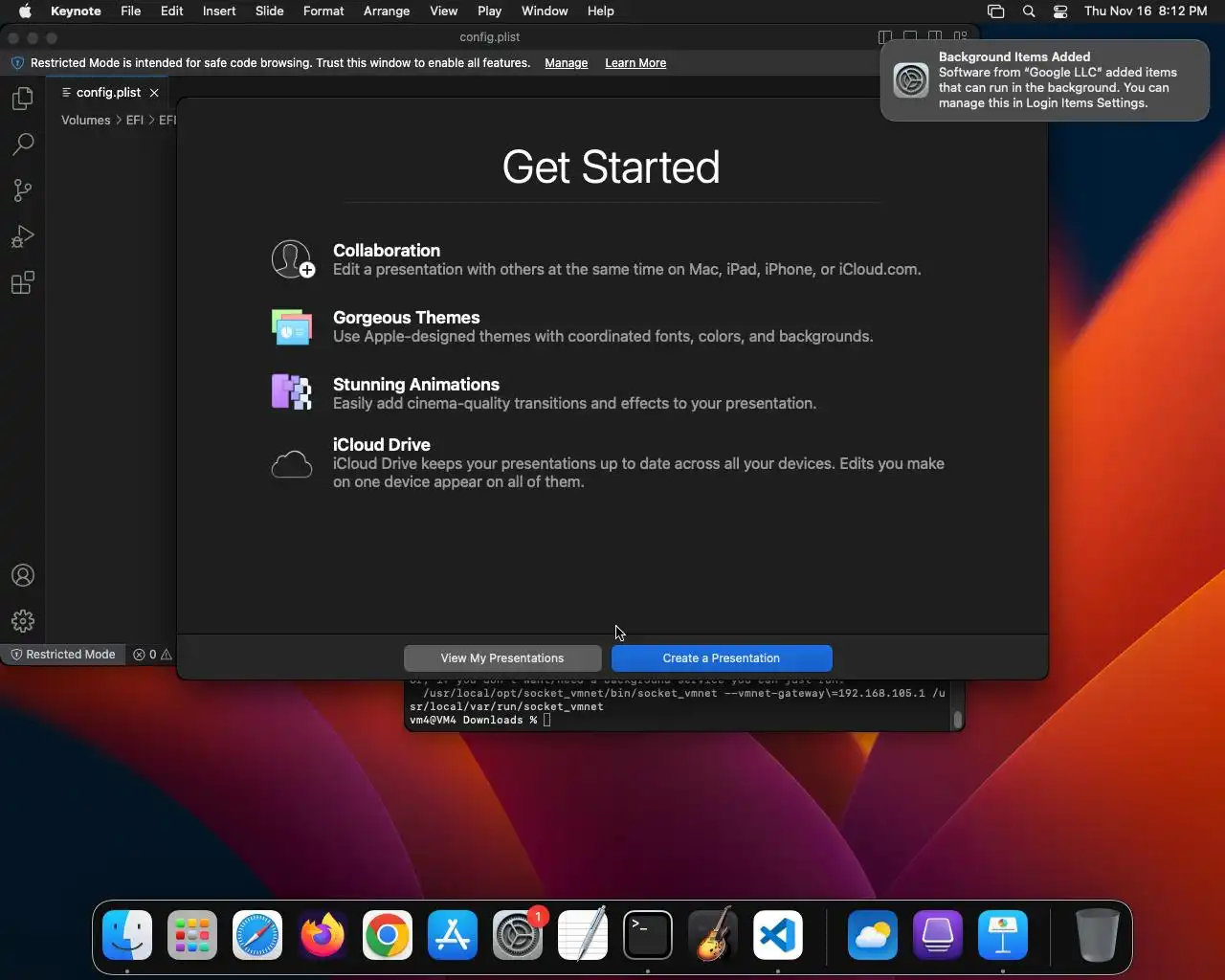Click errors and warnings count in status bar
The height and width of the screenshot is (980, 1225).
(152, 655)
